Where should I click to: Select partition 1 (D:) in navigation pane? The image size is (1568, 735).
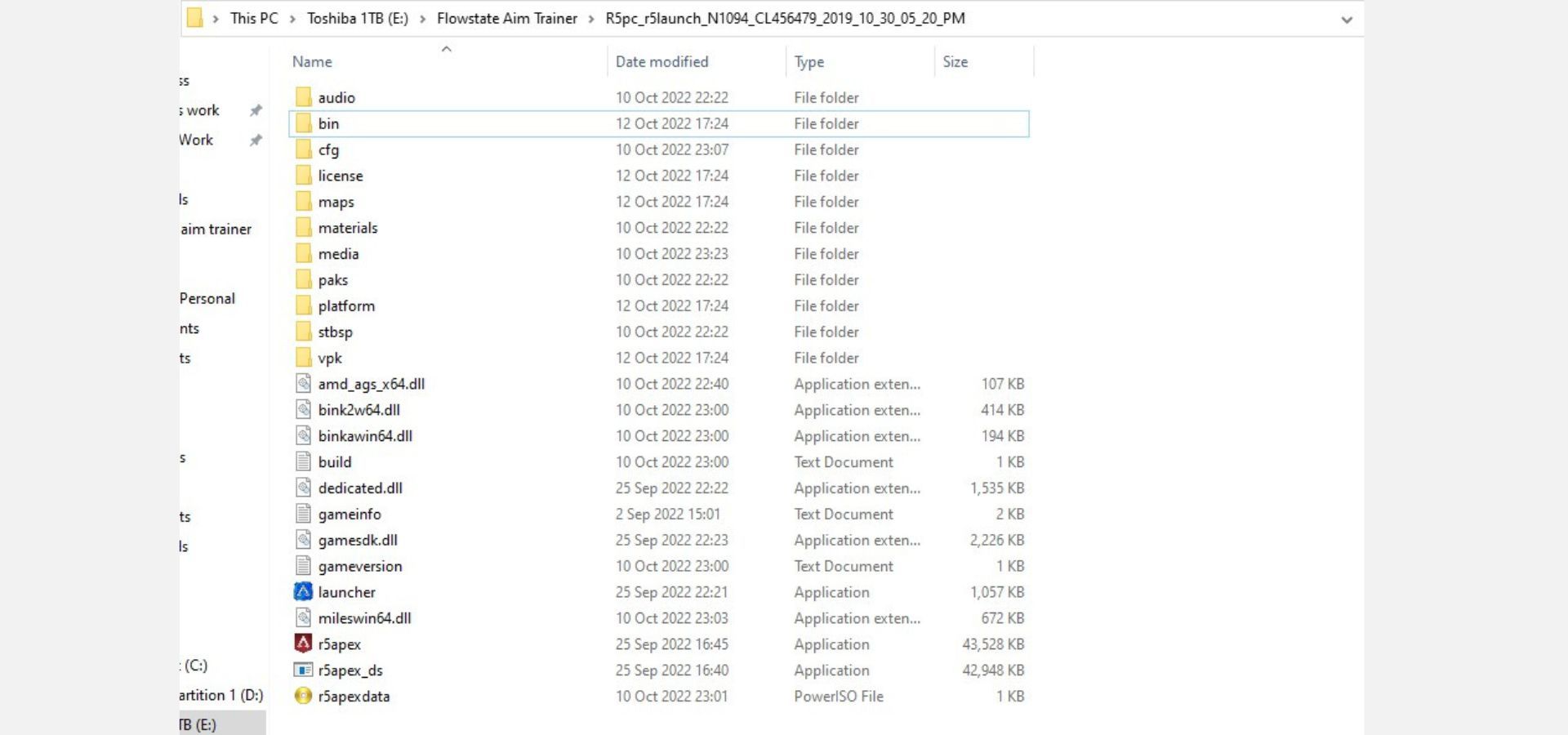[221, 695]
